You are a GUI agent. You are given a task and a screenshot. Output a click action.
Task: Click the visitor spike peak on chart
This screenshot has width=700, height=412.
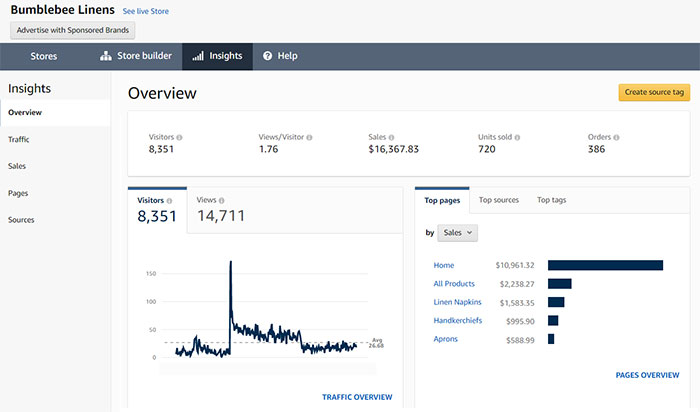[231, 262]
